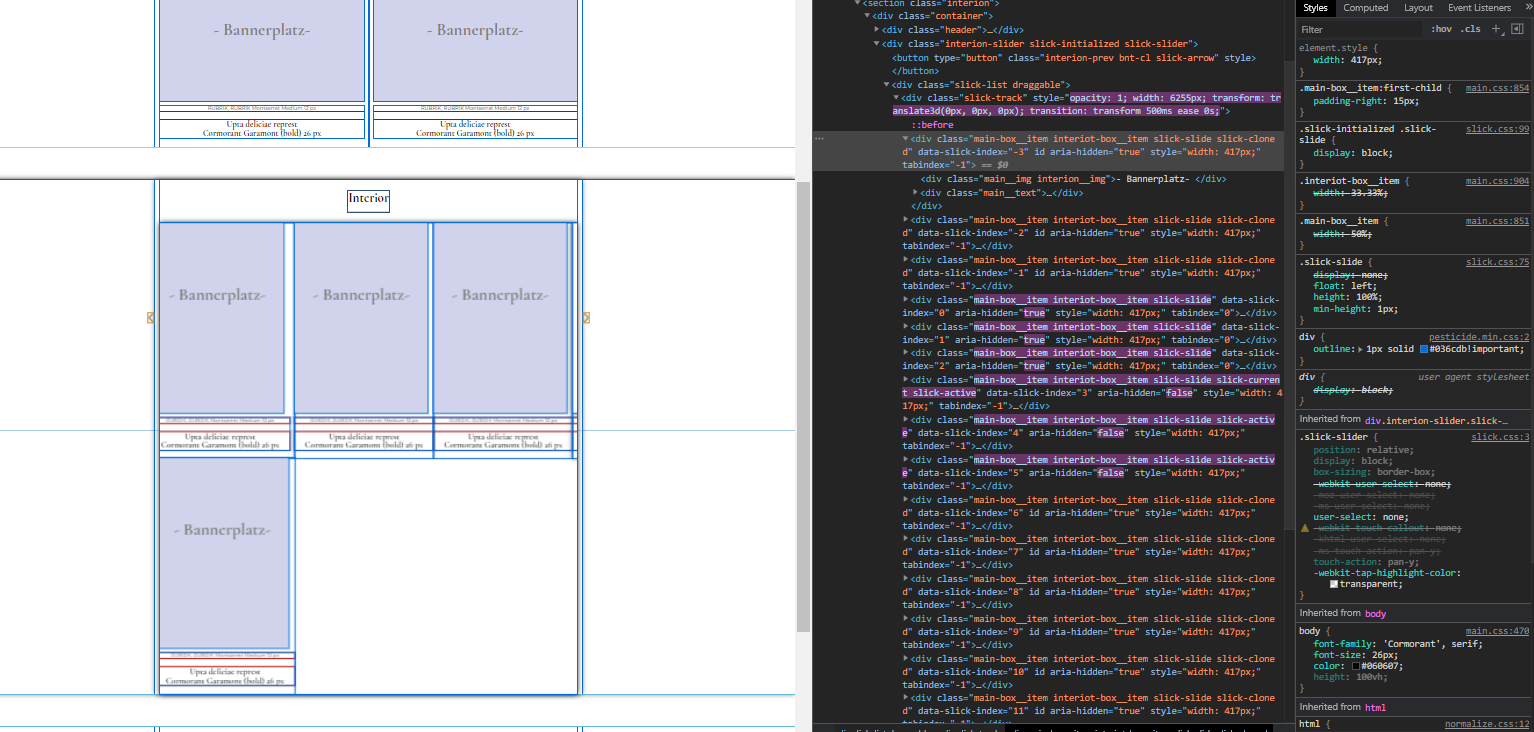The height and width of the screenshot is (732, 1534).
Task: Open main.css:854 source link
Action: click(x=1497, y=88)
